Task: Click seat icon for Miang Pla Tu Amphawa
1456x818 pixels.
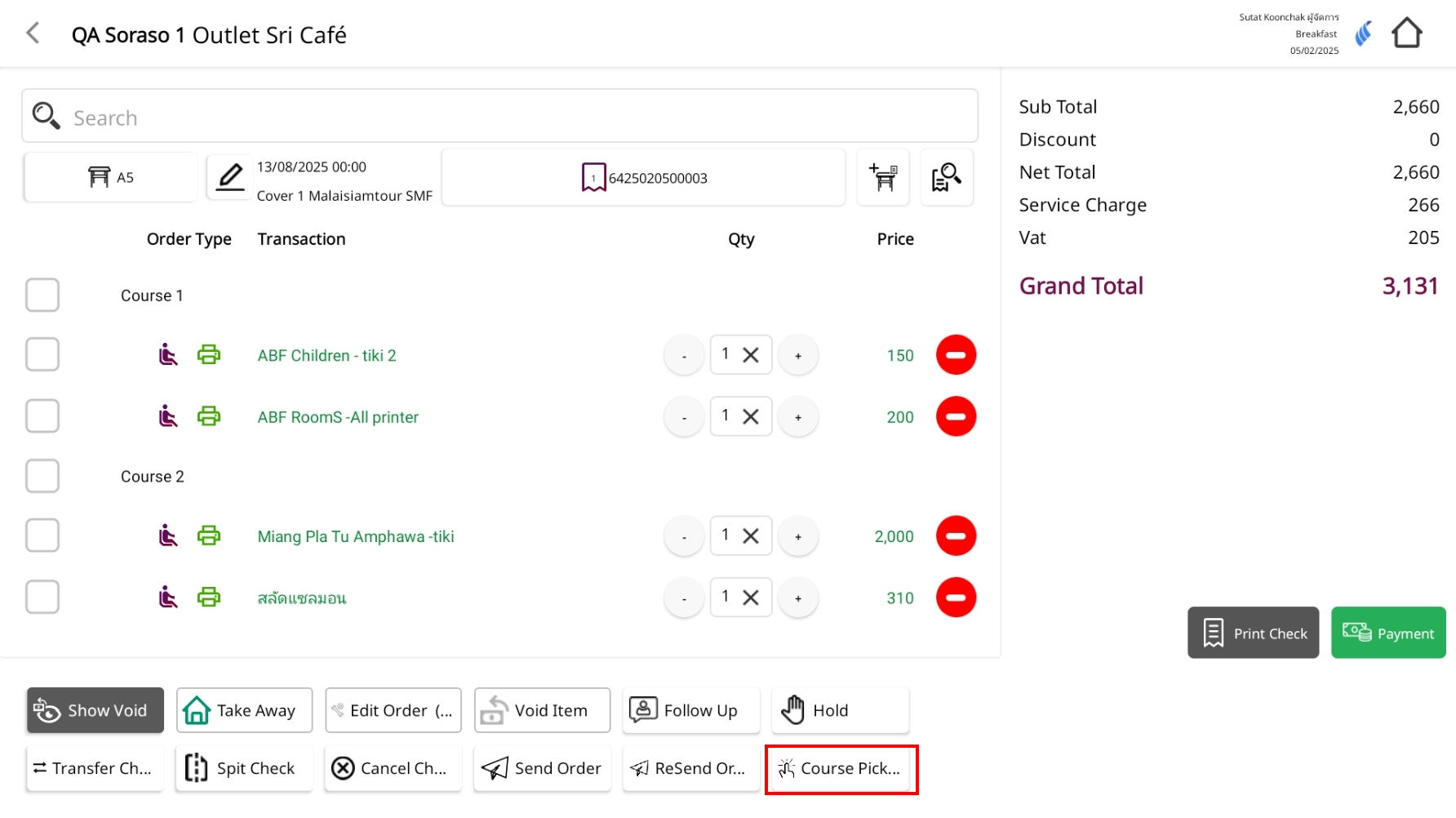Action: click(167, 536)
